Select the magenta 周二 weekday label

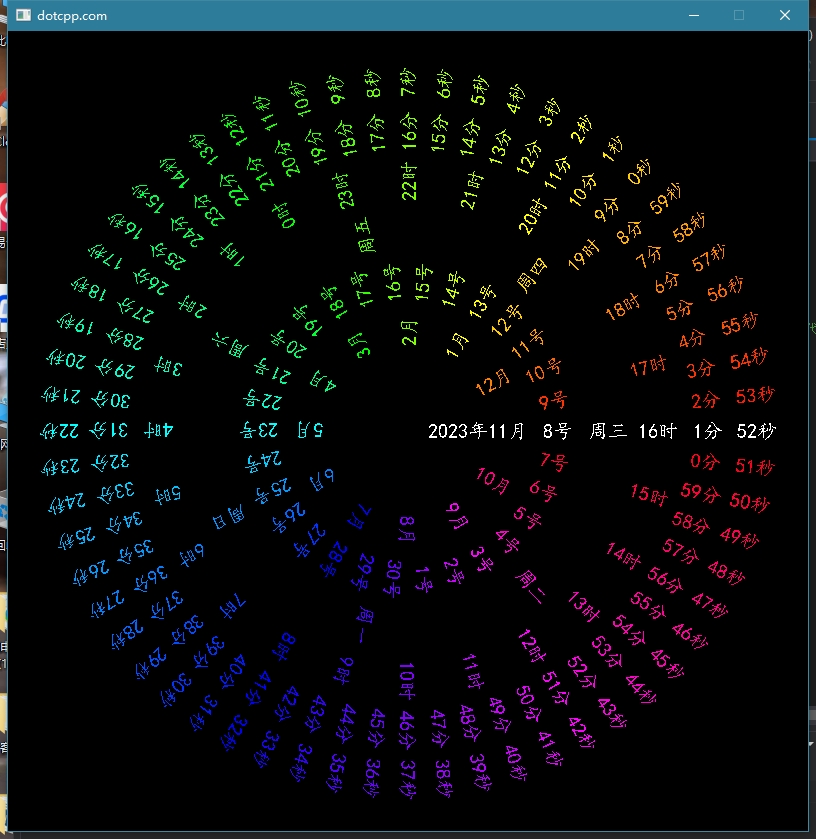coord(531,580)
